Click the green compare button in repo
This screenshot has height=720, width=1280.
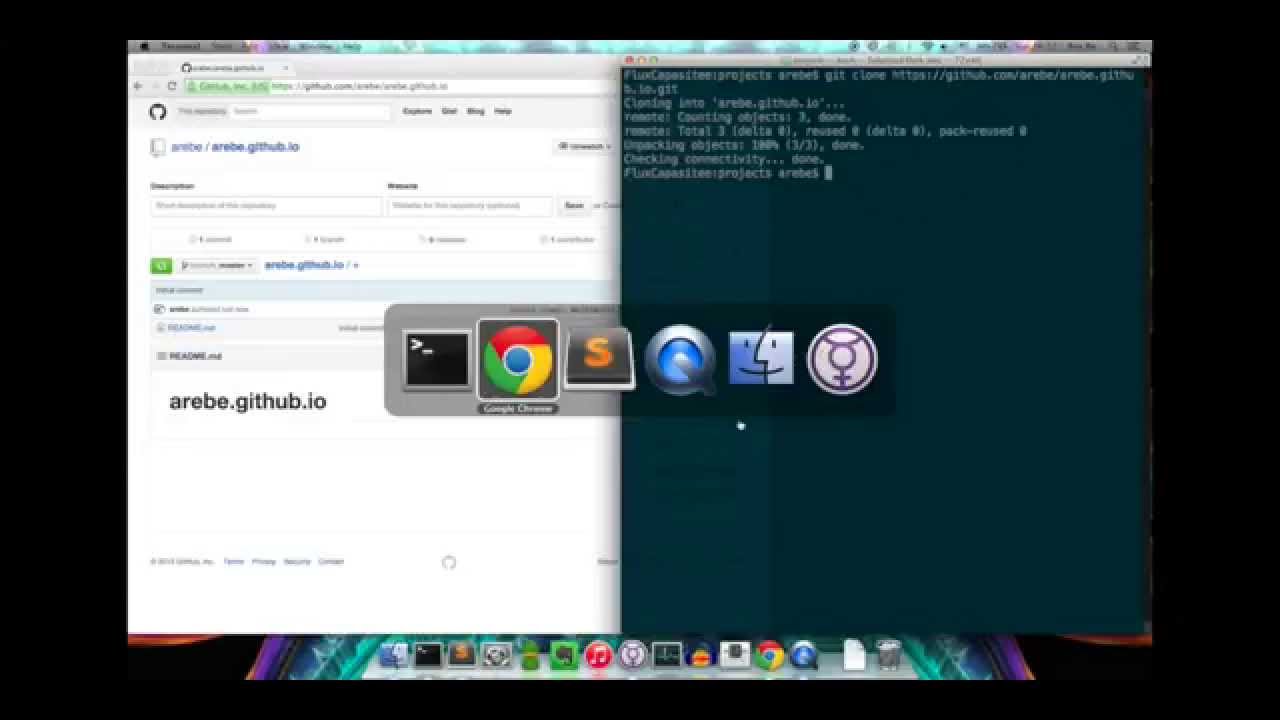click(161, 265)
